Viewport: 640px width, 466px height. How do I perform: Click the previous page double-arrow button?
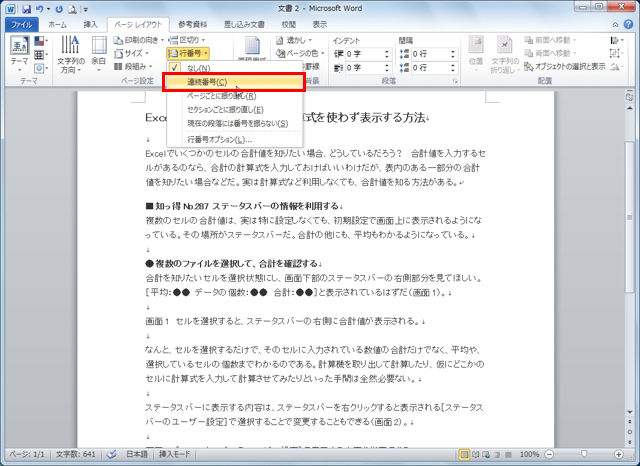pyautogui.click(x=629, y=423)
